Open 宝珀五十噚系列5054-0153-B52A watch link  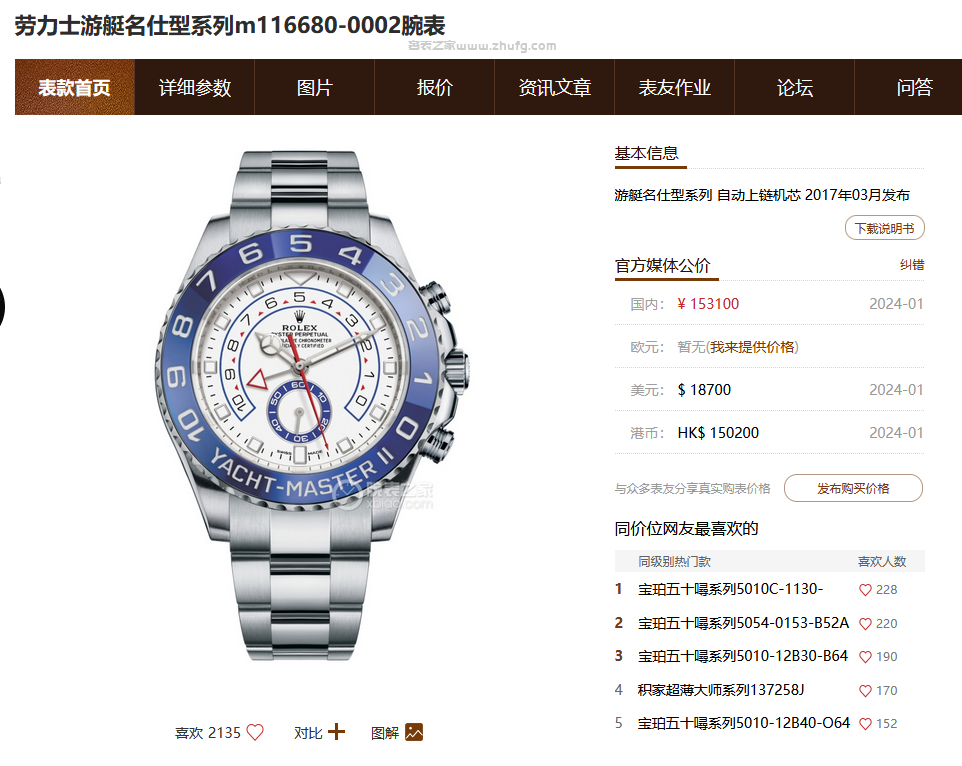pos(744,623)
